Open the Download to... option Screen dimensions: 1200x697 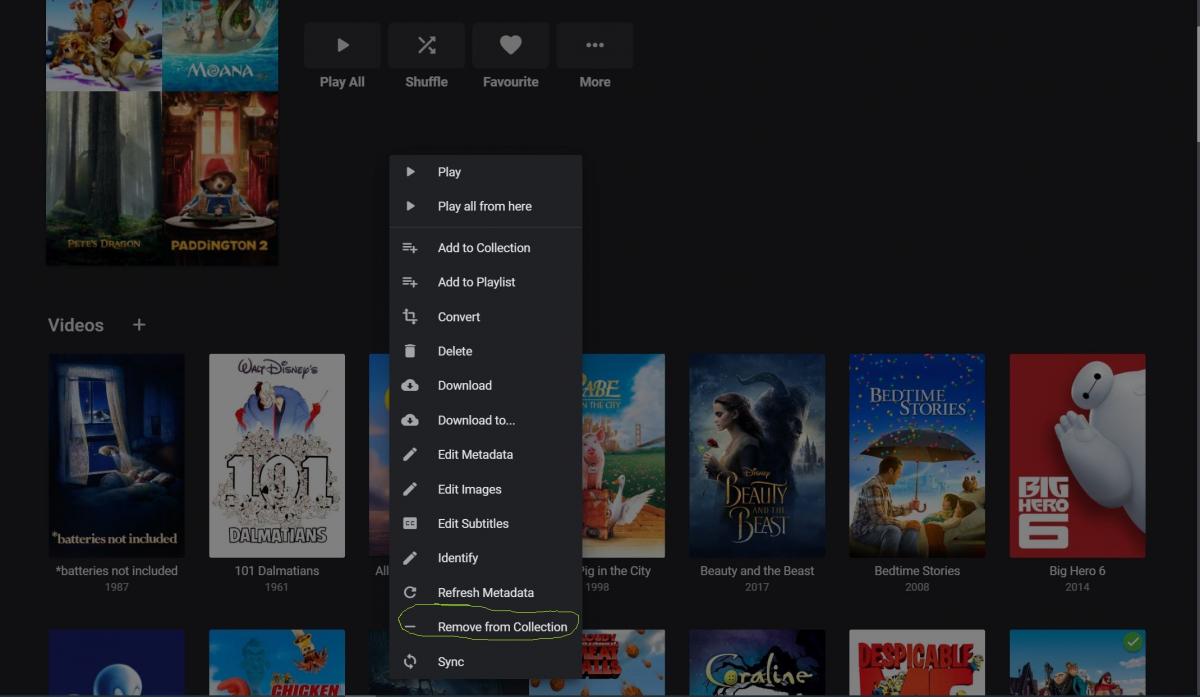coord(476,420)
